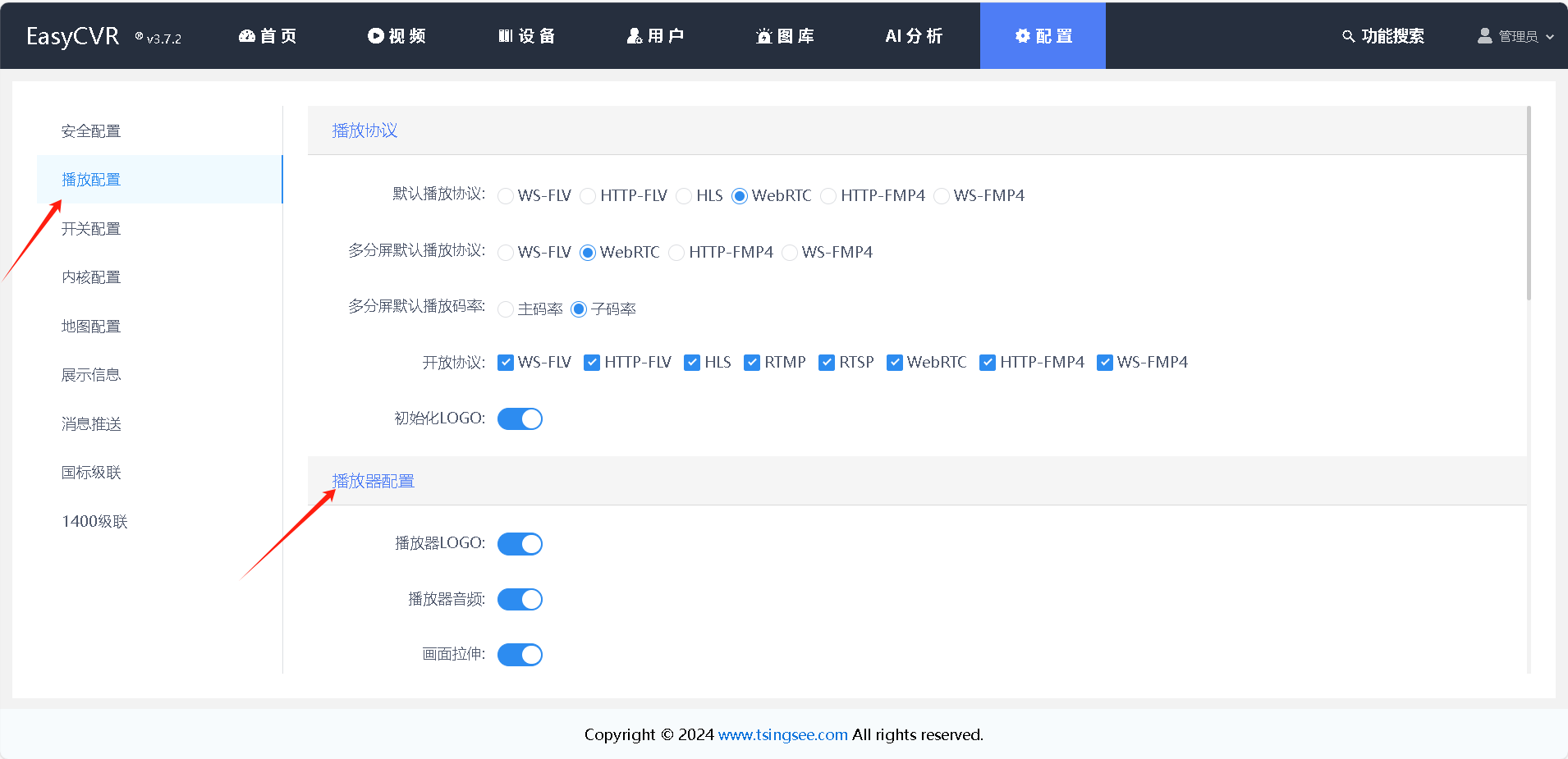1568x759 pixels.
Task: Visit the www.tsingsee.com link
Action: coord(782,734)
